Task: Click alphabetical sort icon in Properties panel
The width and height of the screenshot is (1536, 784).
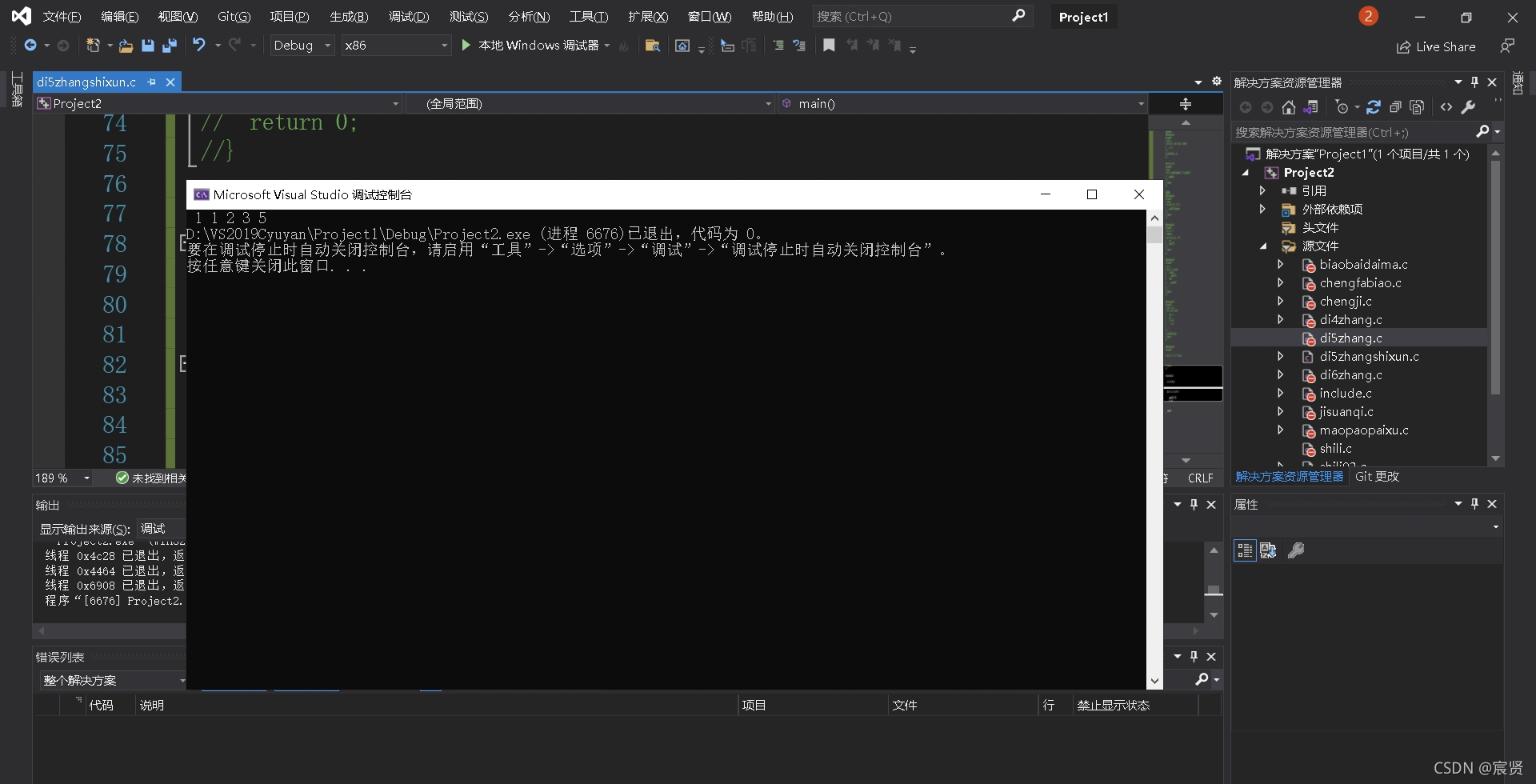Action: point(1268,550)
